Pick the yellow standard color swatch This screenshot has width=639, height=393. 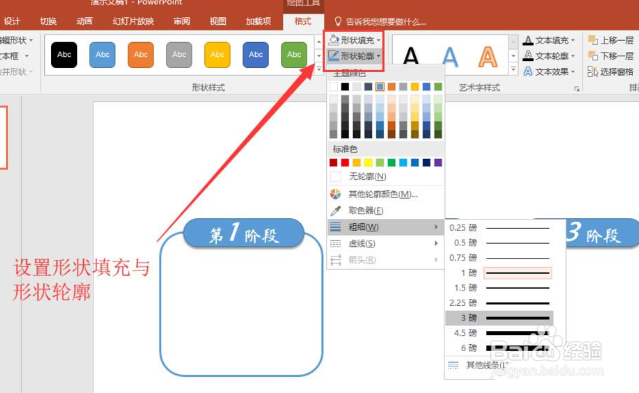pos(368,163)
